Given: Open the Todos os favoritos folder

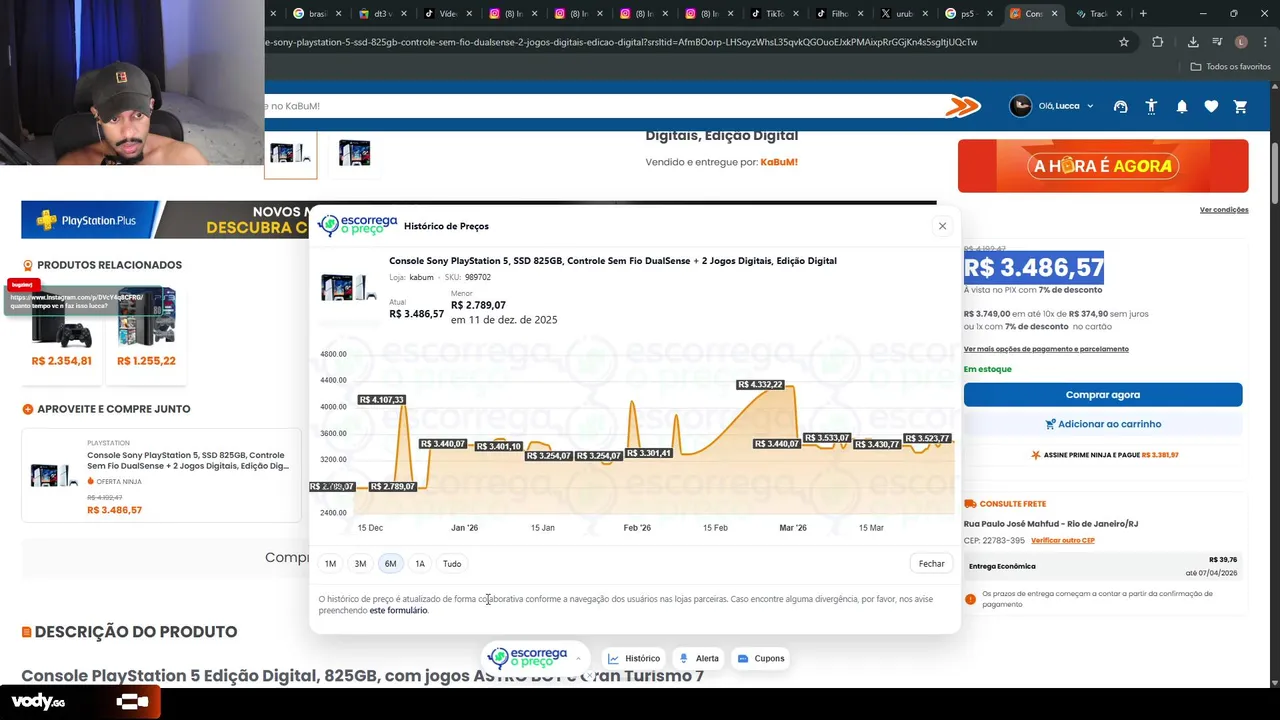Looking at the screenshot, I should pyautogui.click(x=1230, y=66).
